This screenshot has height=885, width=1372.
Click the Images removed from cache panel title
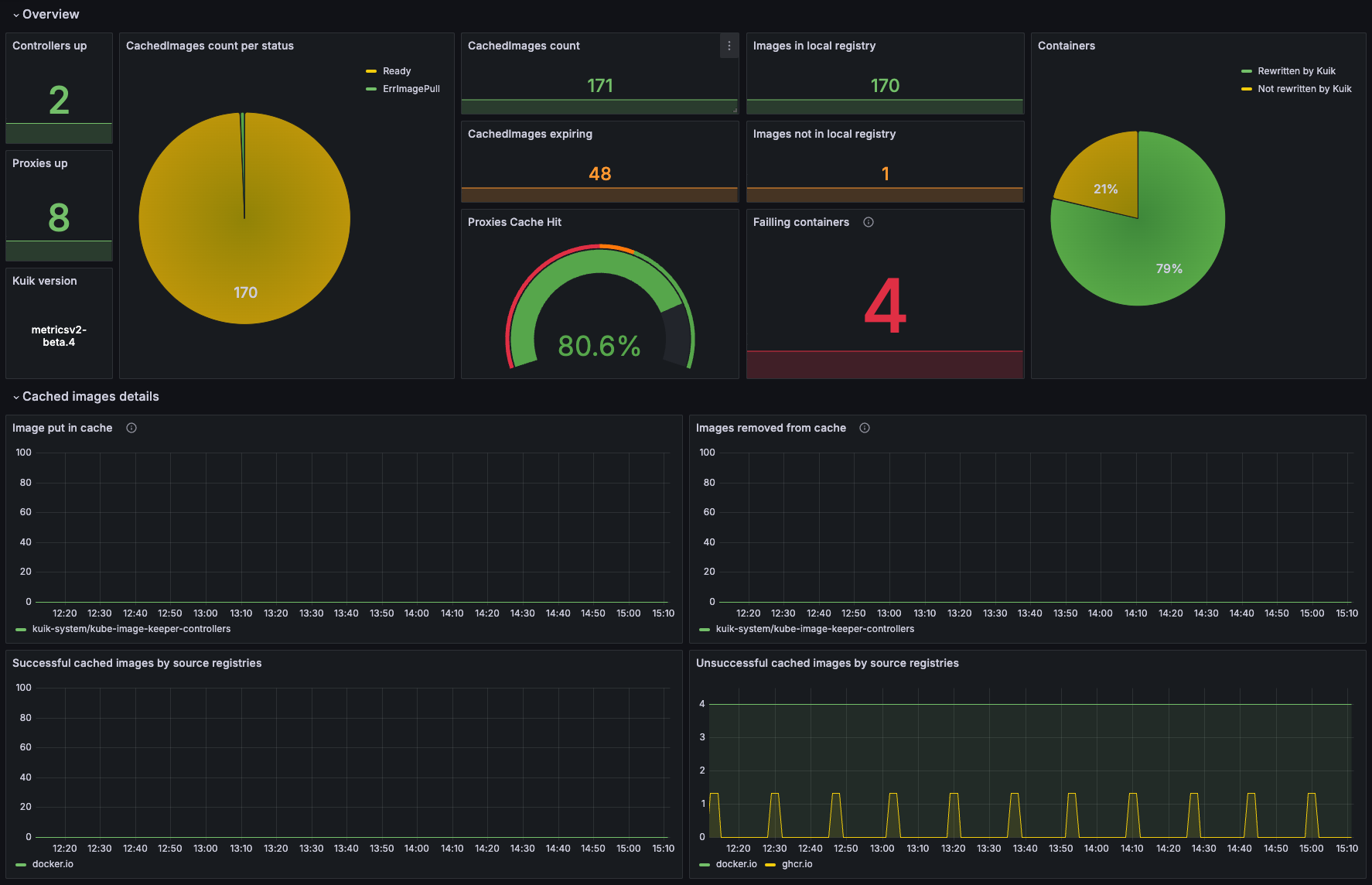coord(771,428)
